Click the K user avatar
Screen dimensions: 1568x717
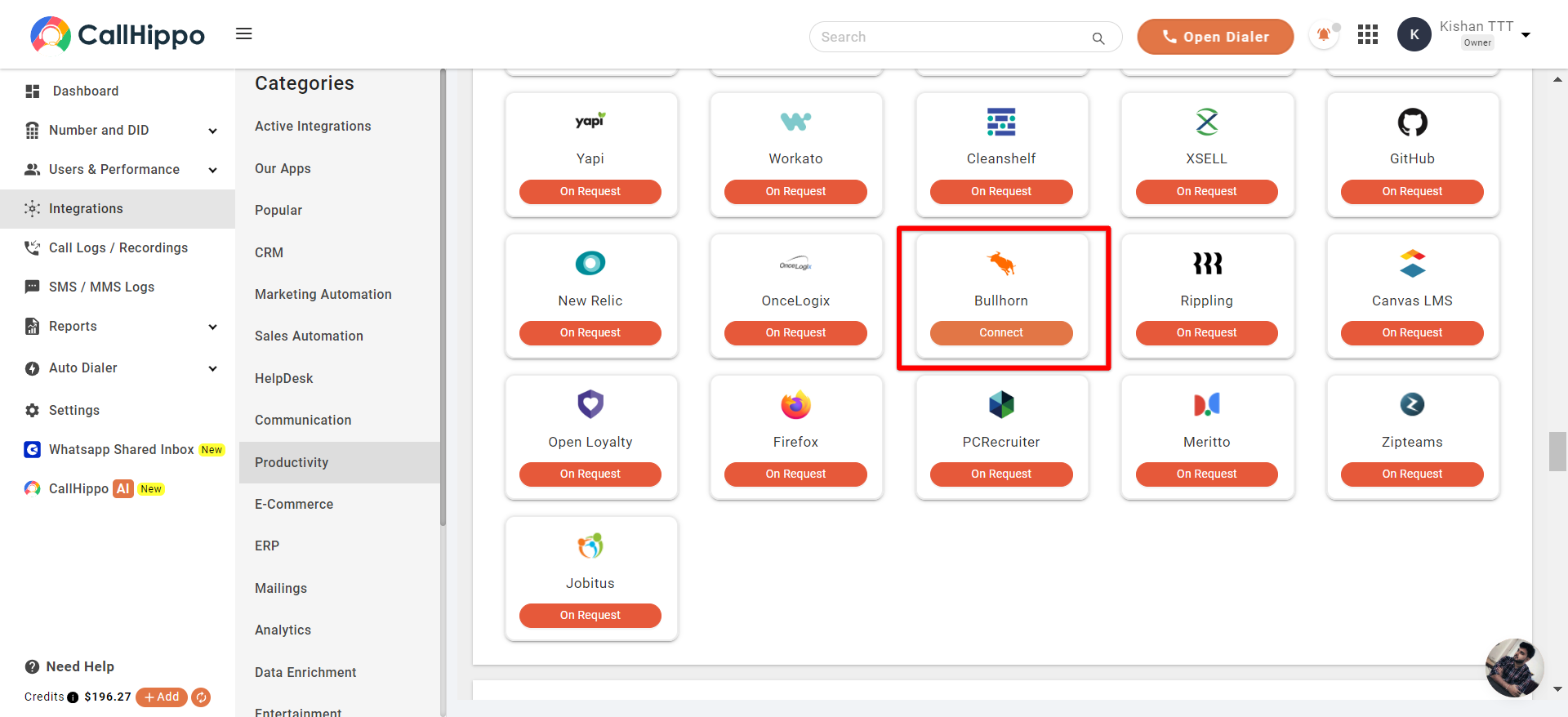(1414, 34)
